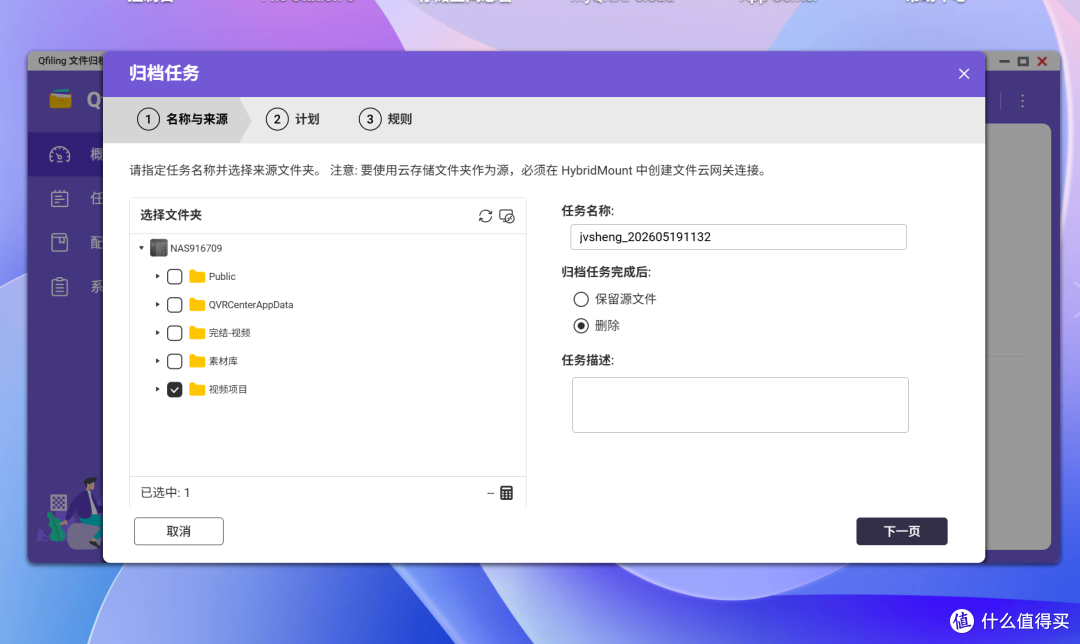Check the QVRCenterAppData folder checkbox

click(x=175, y=305)
